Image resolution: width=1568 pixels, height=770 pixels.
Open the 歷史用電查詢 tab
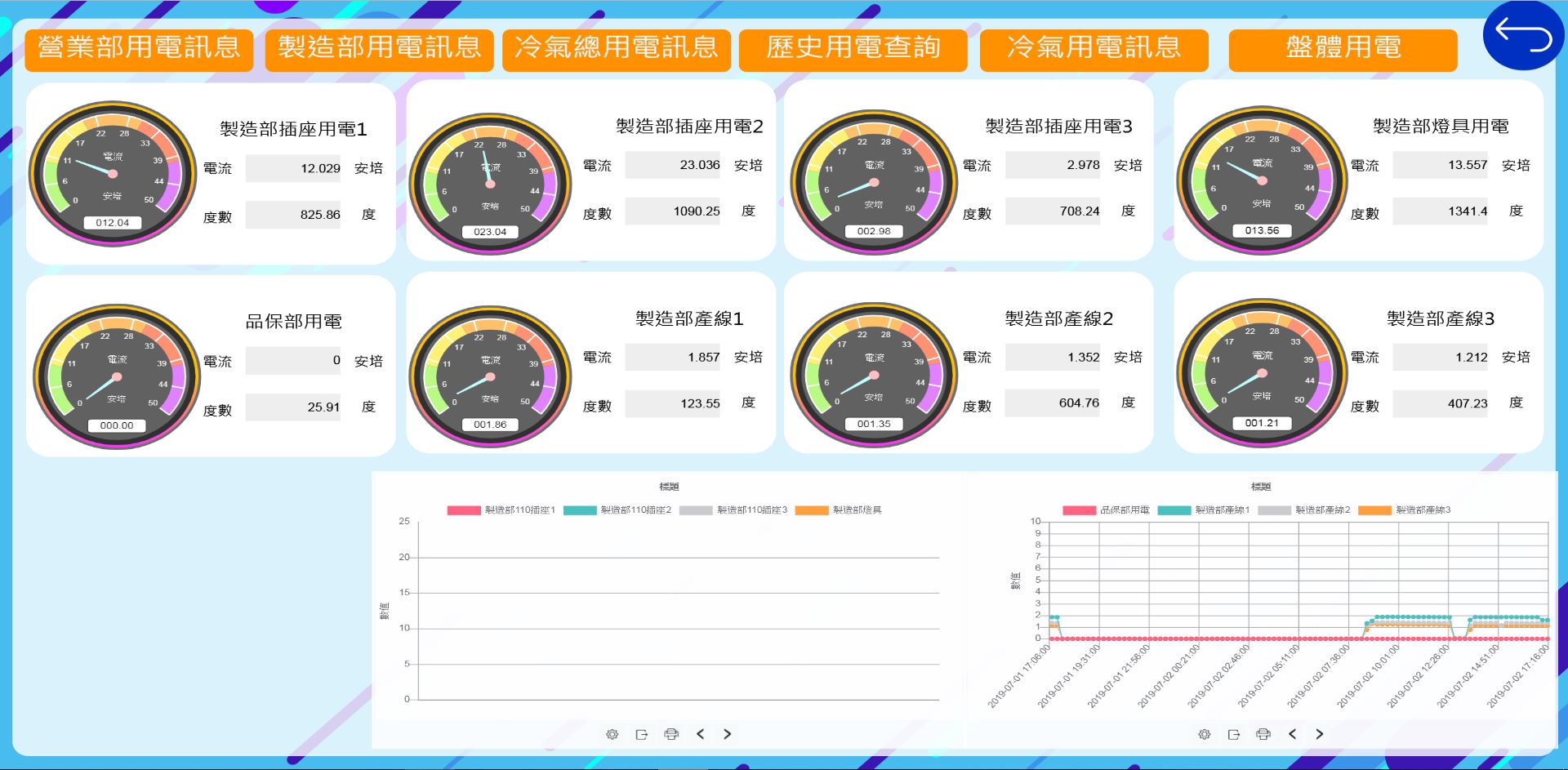pyautogui.click(x=853, y=49)
